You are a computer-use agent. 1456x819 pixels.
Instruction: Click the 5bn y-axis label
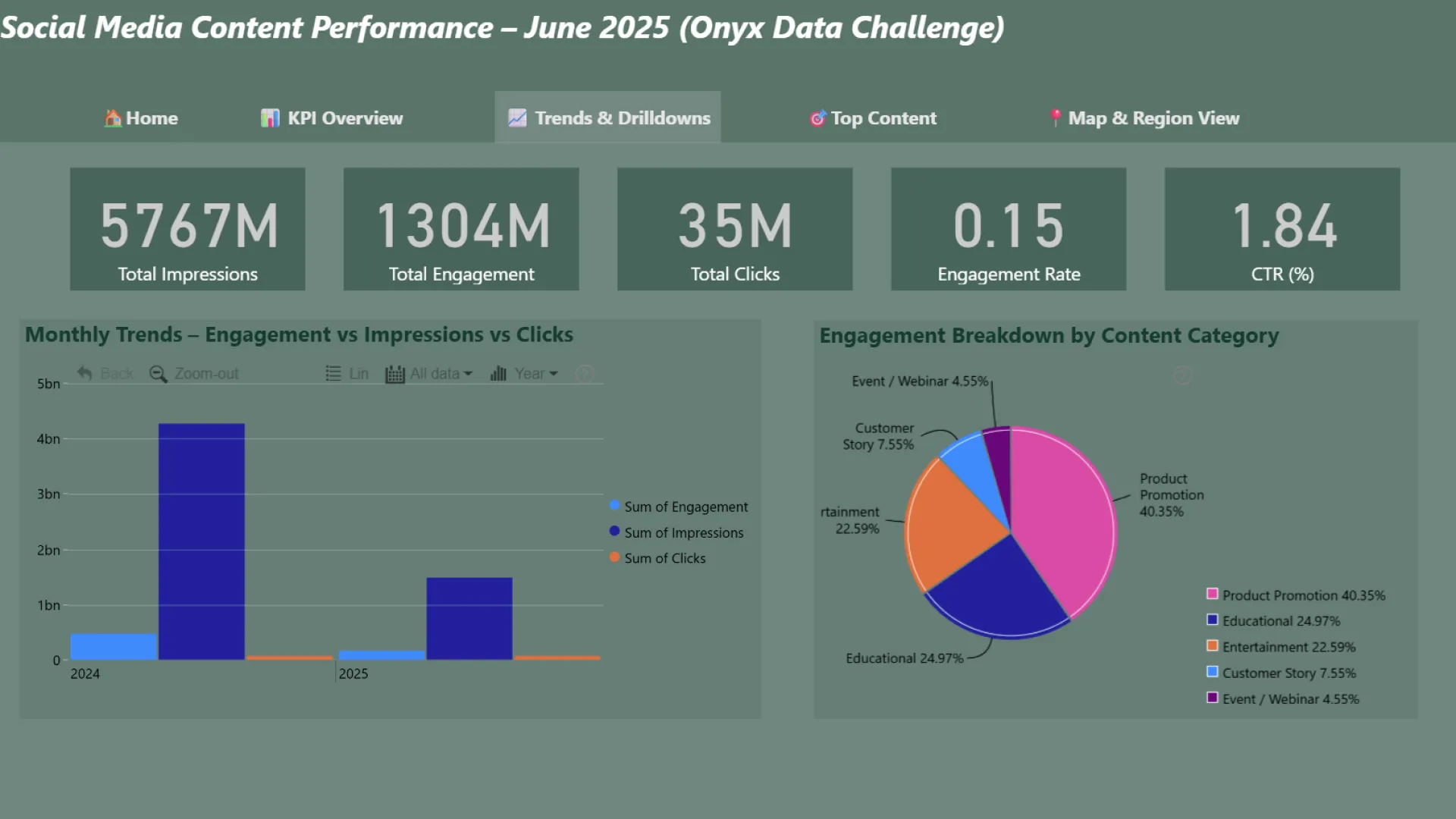point(49,384)
